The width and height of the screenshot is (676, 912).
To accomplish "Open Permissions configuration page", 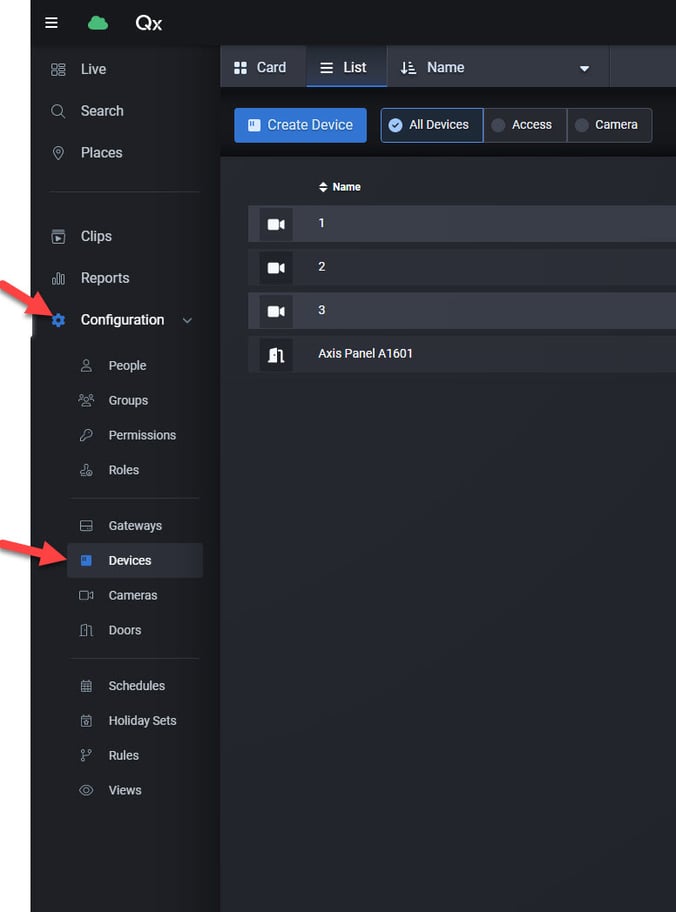I will tap(142, 435).
